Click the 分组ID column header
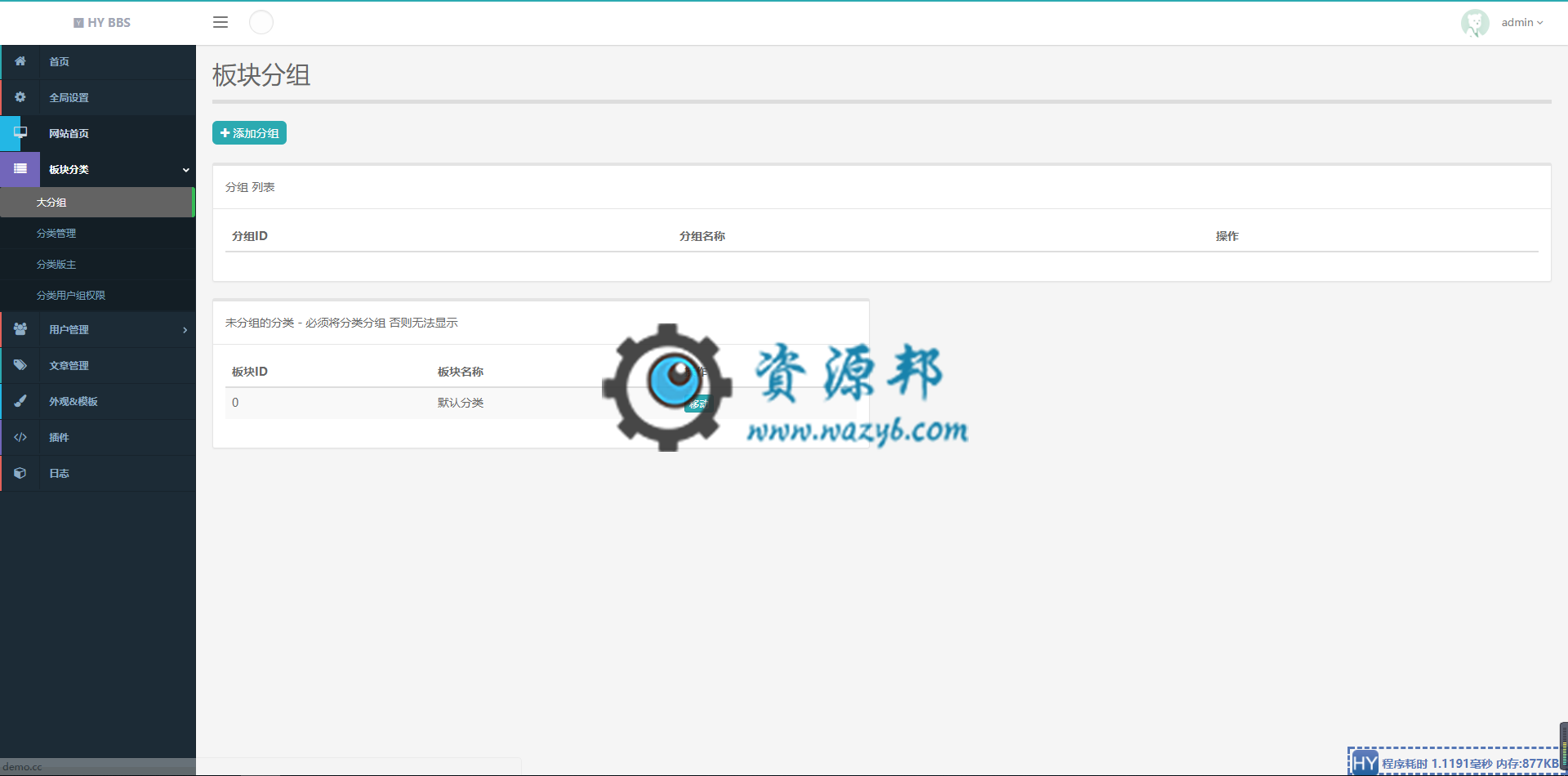The width and height of the screenshot is (1568, 776). [x=250, y=236]
